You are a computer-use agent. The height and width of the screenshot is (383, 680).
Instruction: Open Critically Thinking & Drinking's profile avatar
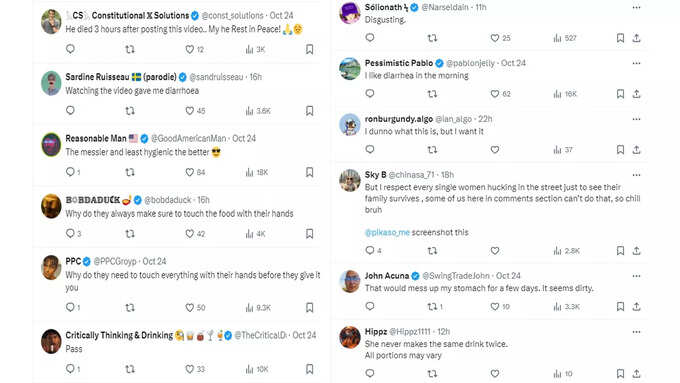click(x=51, y=341)
